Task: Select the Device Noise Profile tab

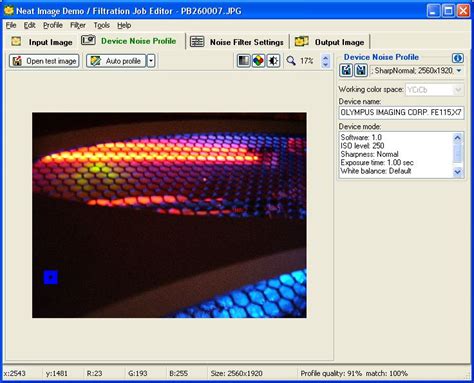Action: (x=129, y=41)
